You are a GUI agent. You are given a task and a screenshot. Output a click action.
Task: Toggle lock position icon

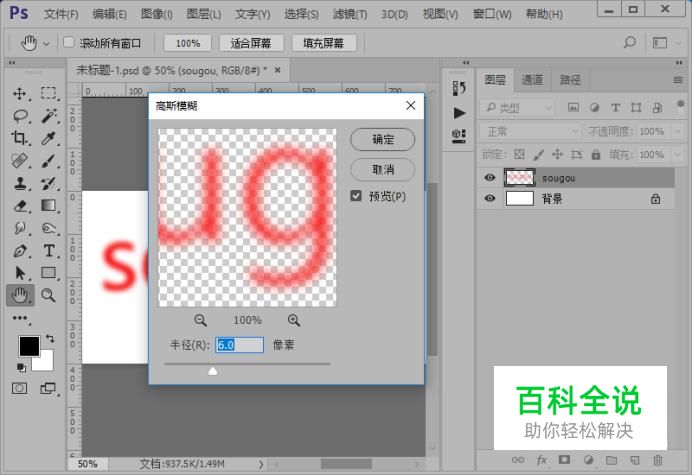[x=557, y=154]
